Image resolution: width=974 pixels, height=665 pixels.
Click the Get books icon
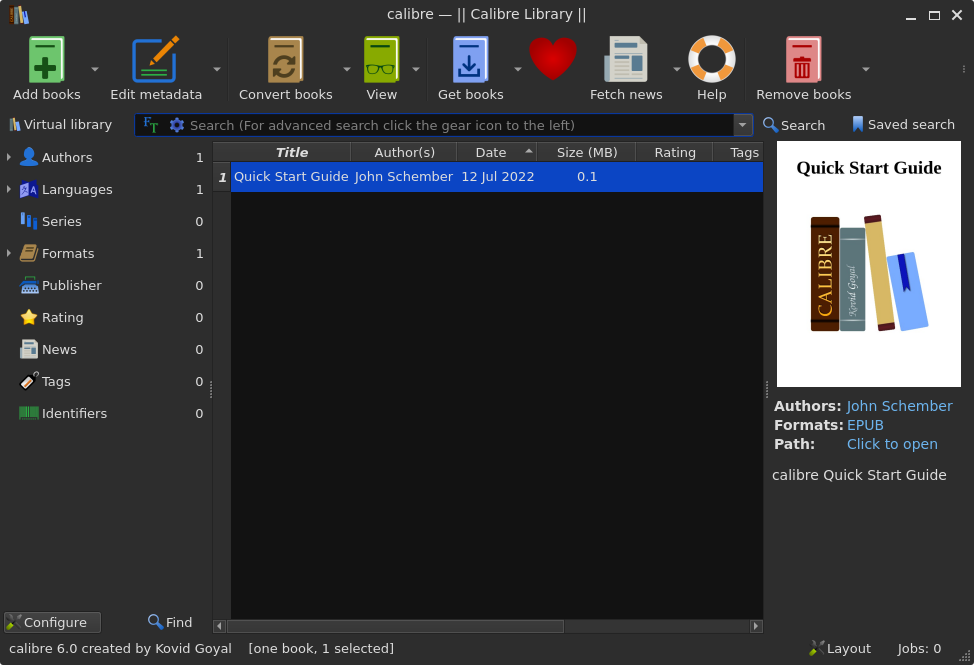point(470,61)
